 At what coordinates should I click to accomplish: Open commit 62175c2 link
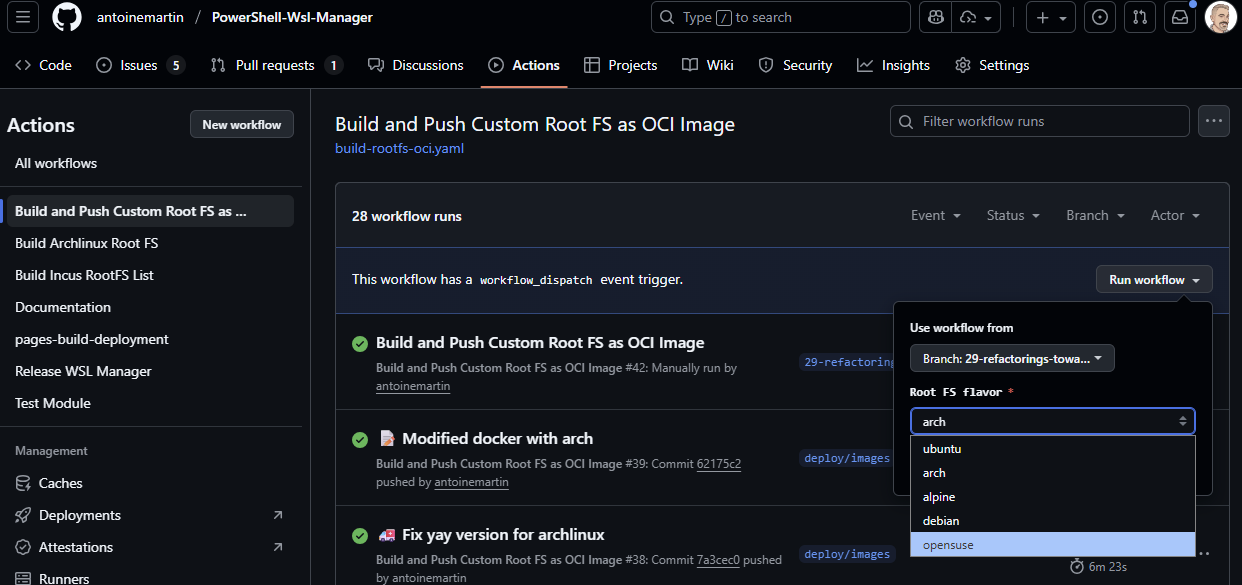tap(719, 464)
